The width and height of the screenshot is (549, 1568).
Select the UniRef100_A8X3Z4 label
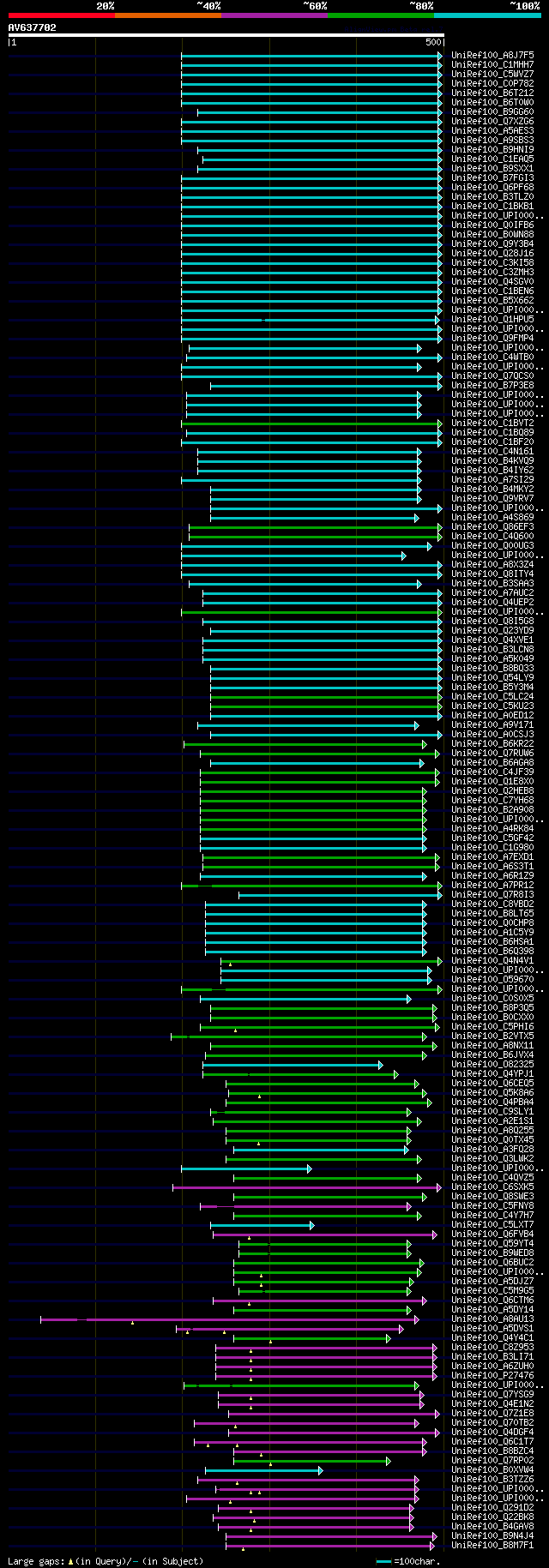coord(492,564)
